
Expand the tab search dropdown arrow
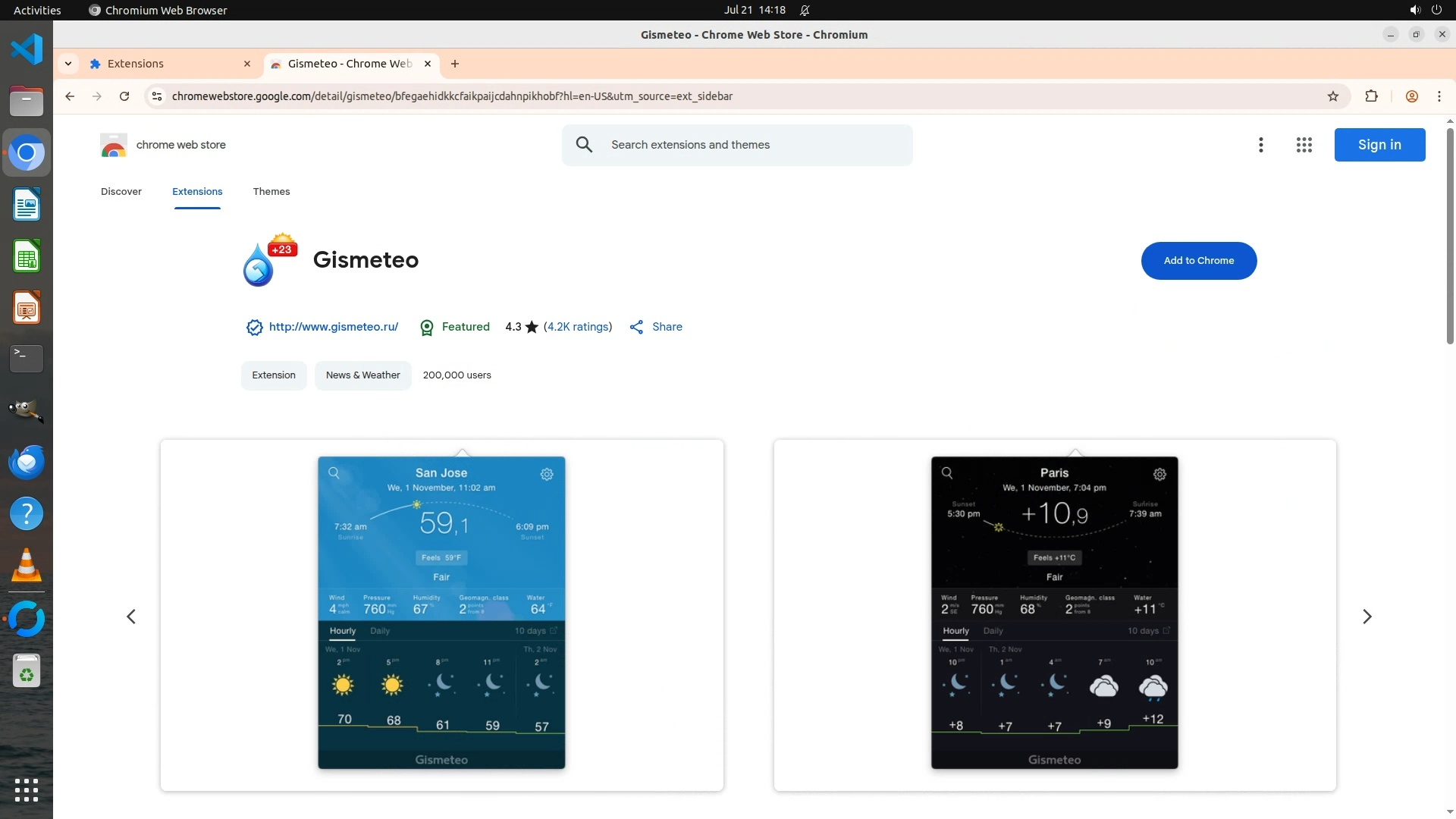click(68, 64)
